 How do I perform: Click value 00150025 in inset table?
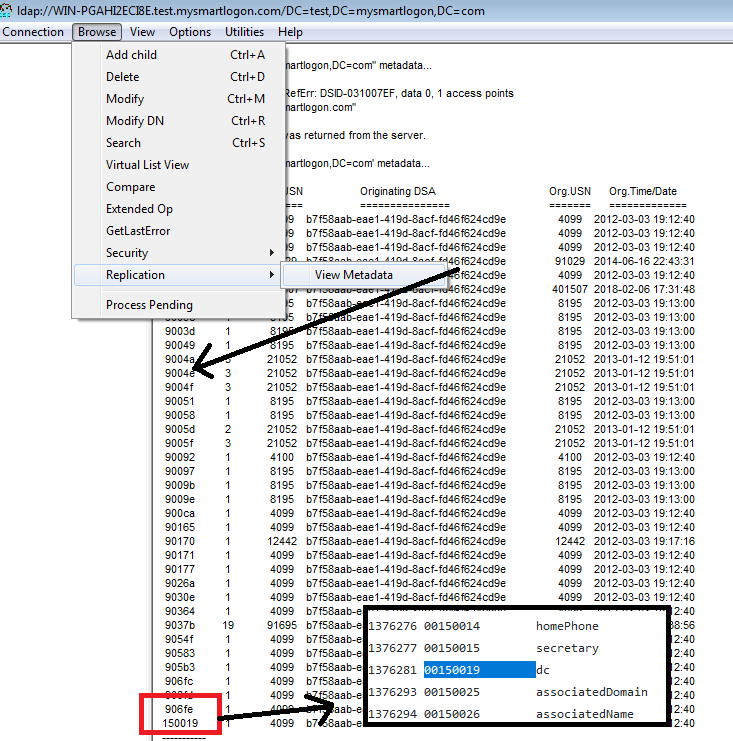click(451, 692)
